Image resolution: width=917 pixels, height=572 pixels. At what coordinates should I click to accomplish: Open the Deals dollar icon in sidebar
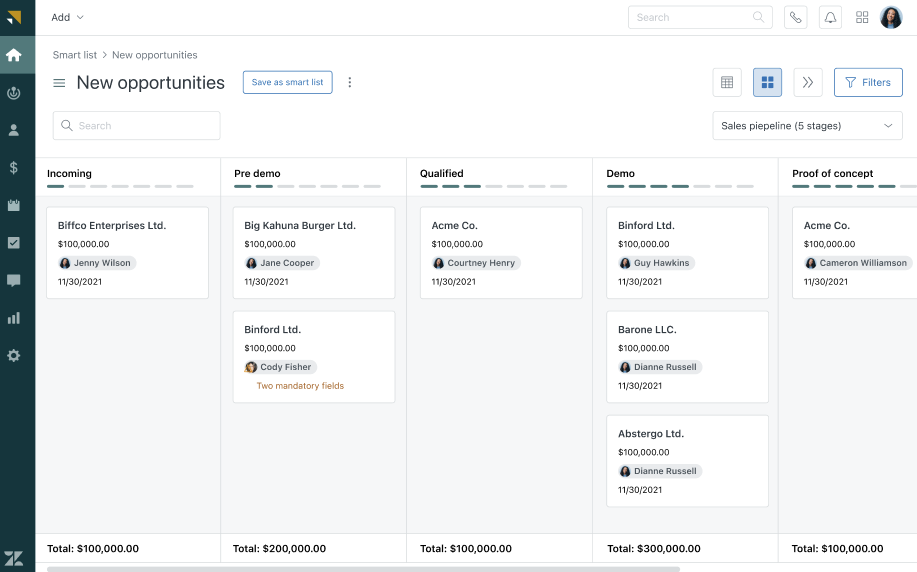[14, 168]
